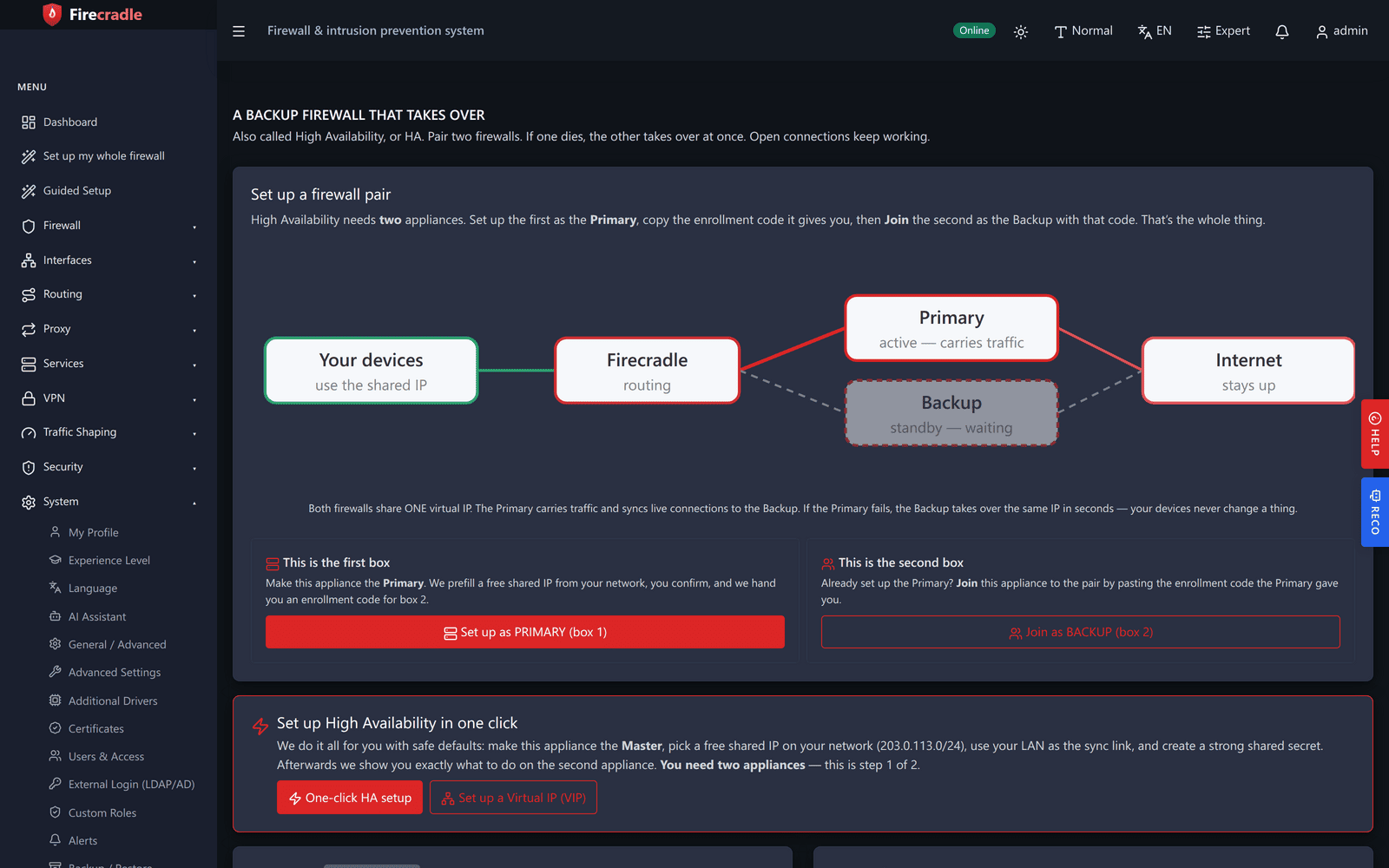The height and width of the screenshot is (868, 1389).
Task: Open the blue RECO side tab
Action: 1375,512
